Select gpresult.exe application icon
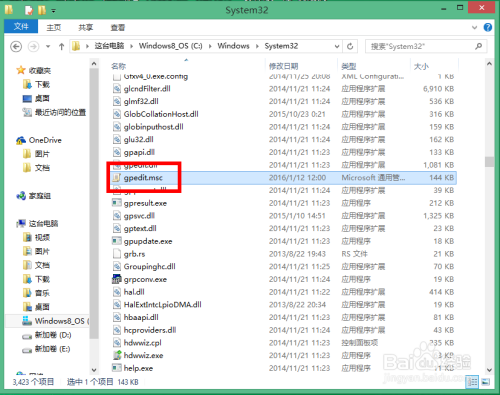This screenshot has height=395, width=500. coord(116,203)
